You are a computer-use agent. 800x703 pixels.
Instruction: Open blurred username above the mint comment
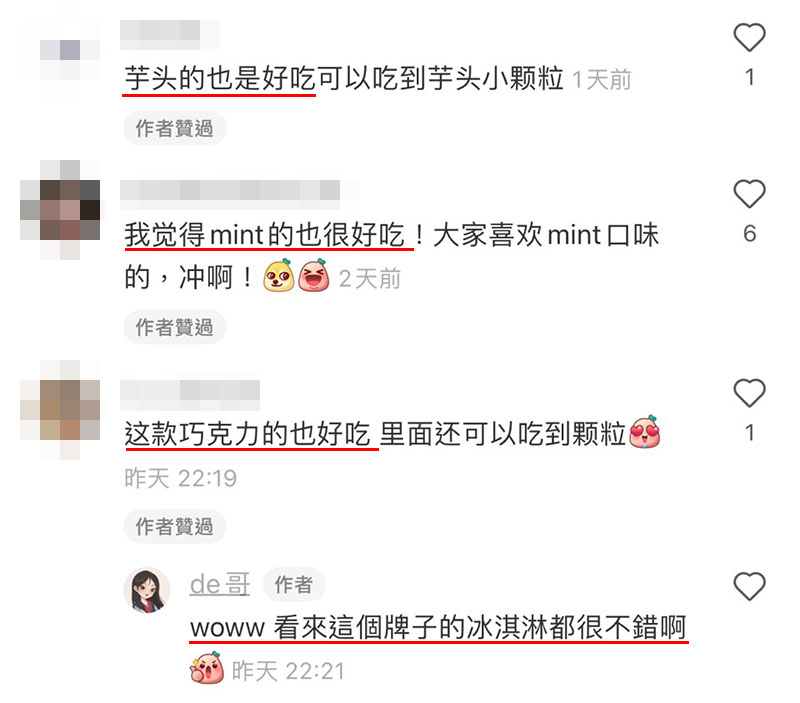point(230,194)
